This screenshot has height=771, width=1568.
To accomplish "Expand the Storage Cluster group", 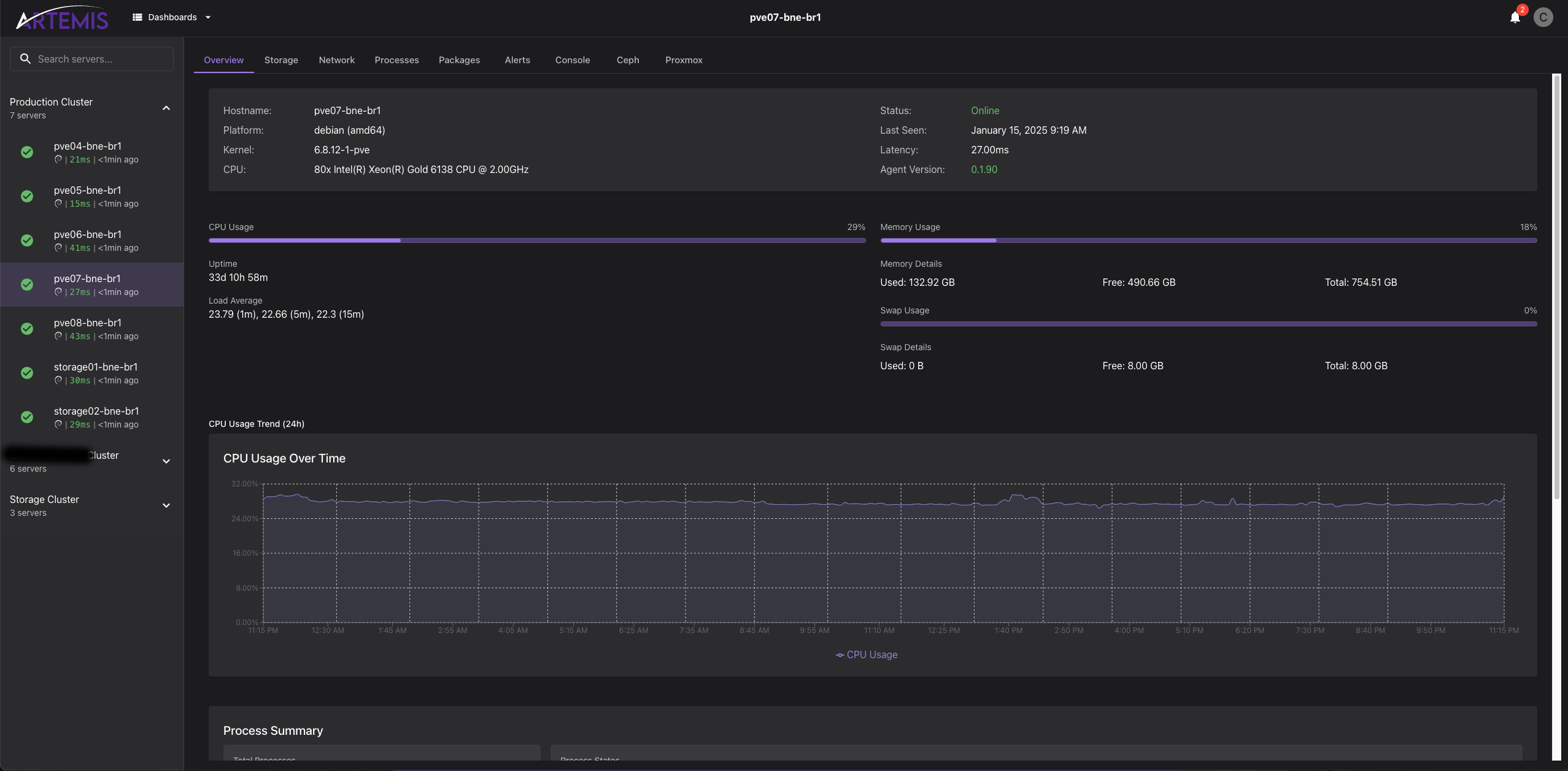I will (x=166, y=505).
